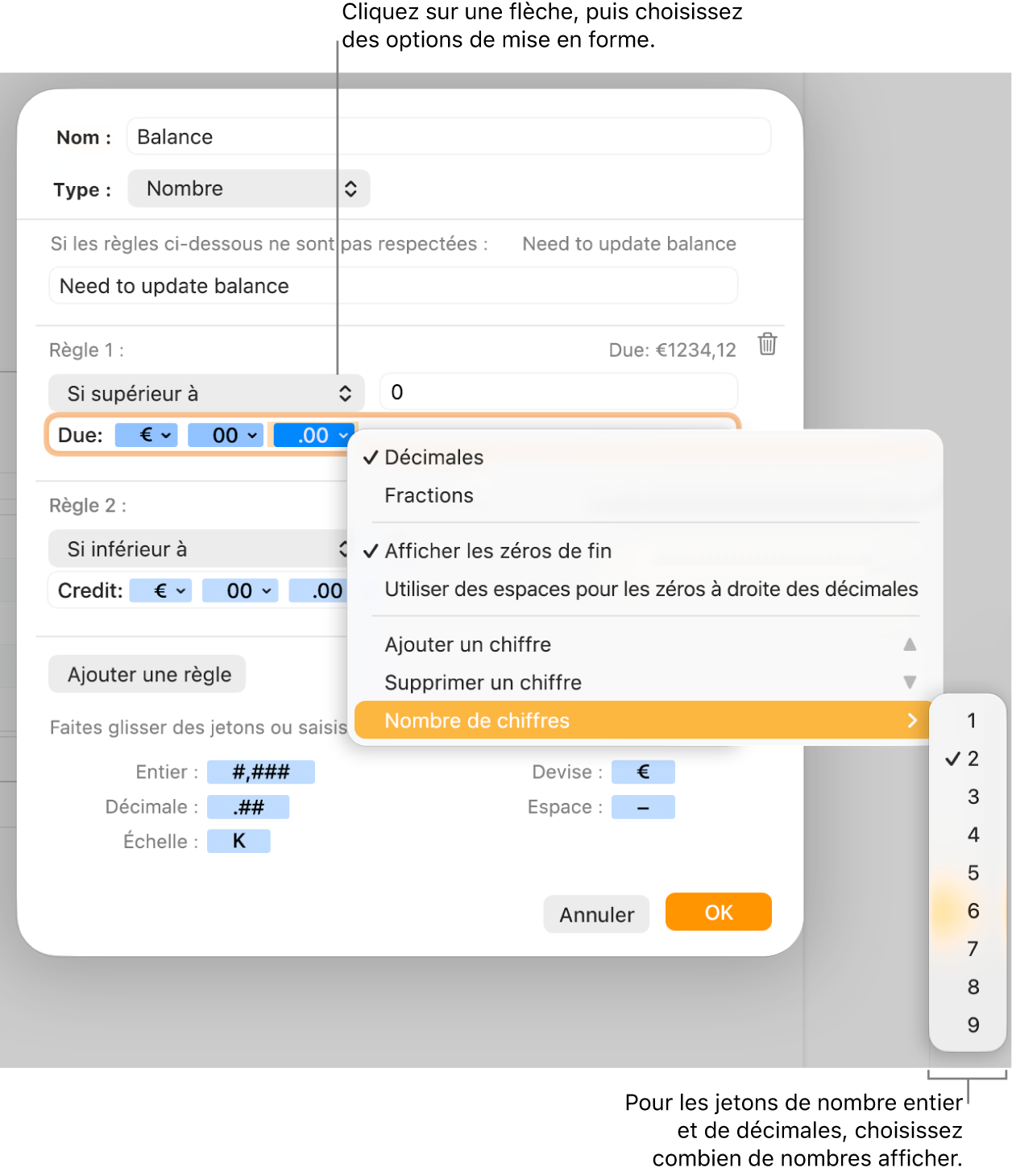Delete Règle 1 using the trash icon

767,345
